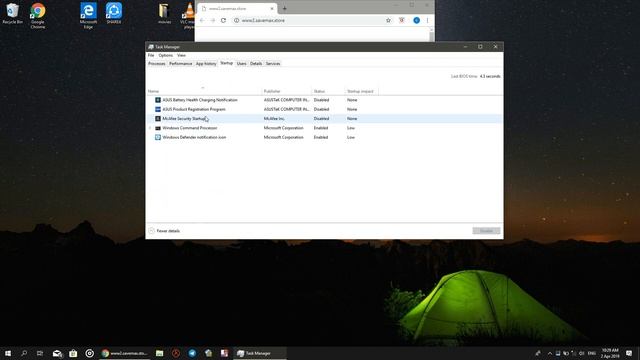Switch to the Services tab

click(x=273, y=64)
